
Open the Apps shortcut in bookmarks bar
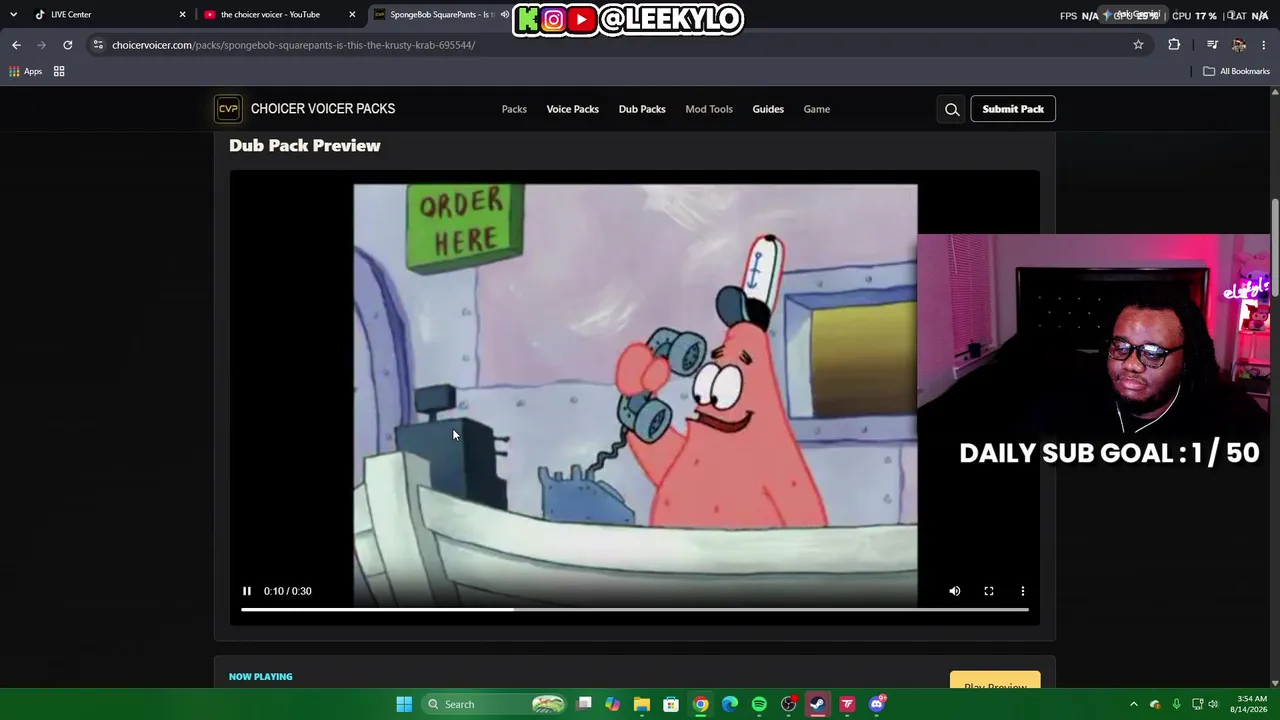pyautogui.click(x=25, y=71)
